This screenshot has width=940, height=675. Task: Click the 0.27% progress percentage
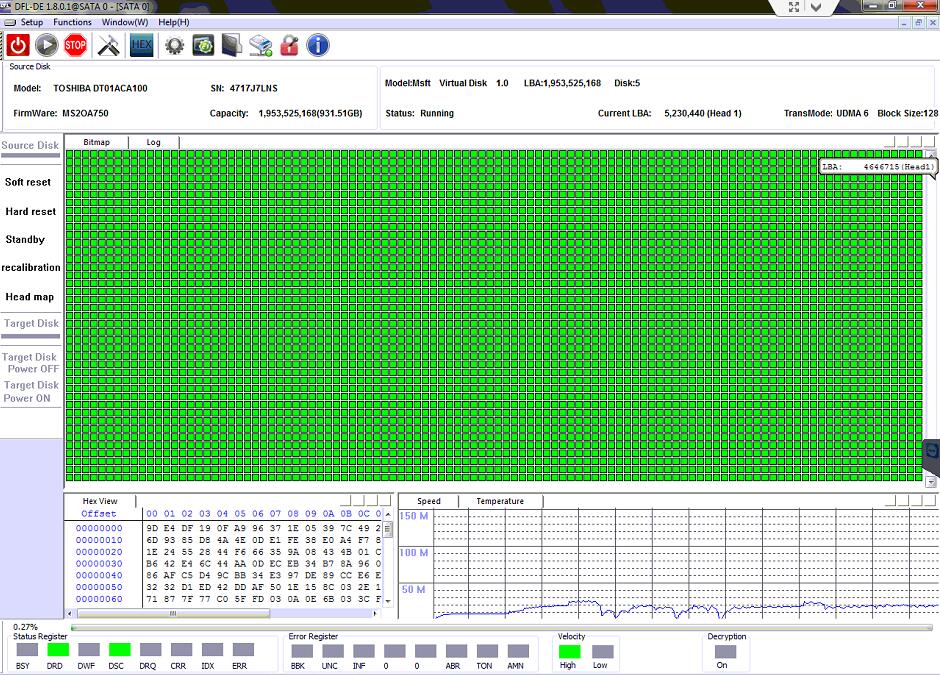(x=25, y=627)
